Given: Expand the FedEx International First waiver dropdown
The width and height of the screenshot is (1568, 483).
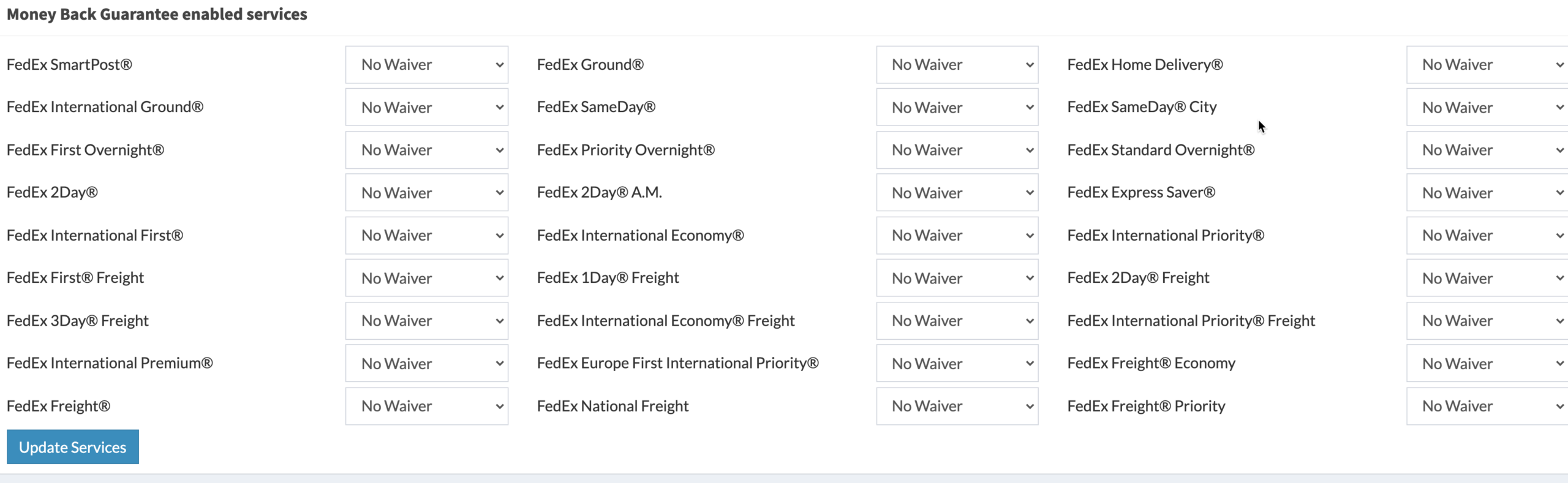Looking at the screenshot, I should pos(427,235).
